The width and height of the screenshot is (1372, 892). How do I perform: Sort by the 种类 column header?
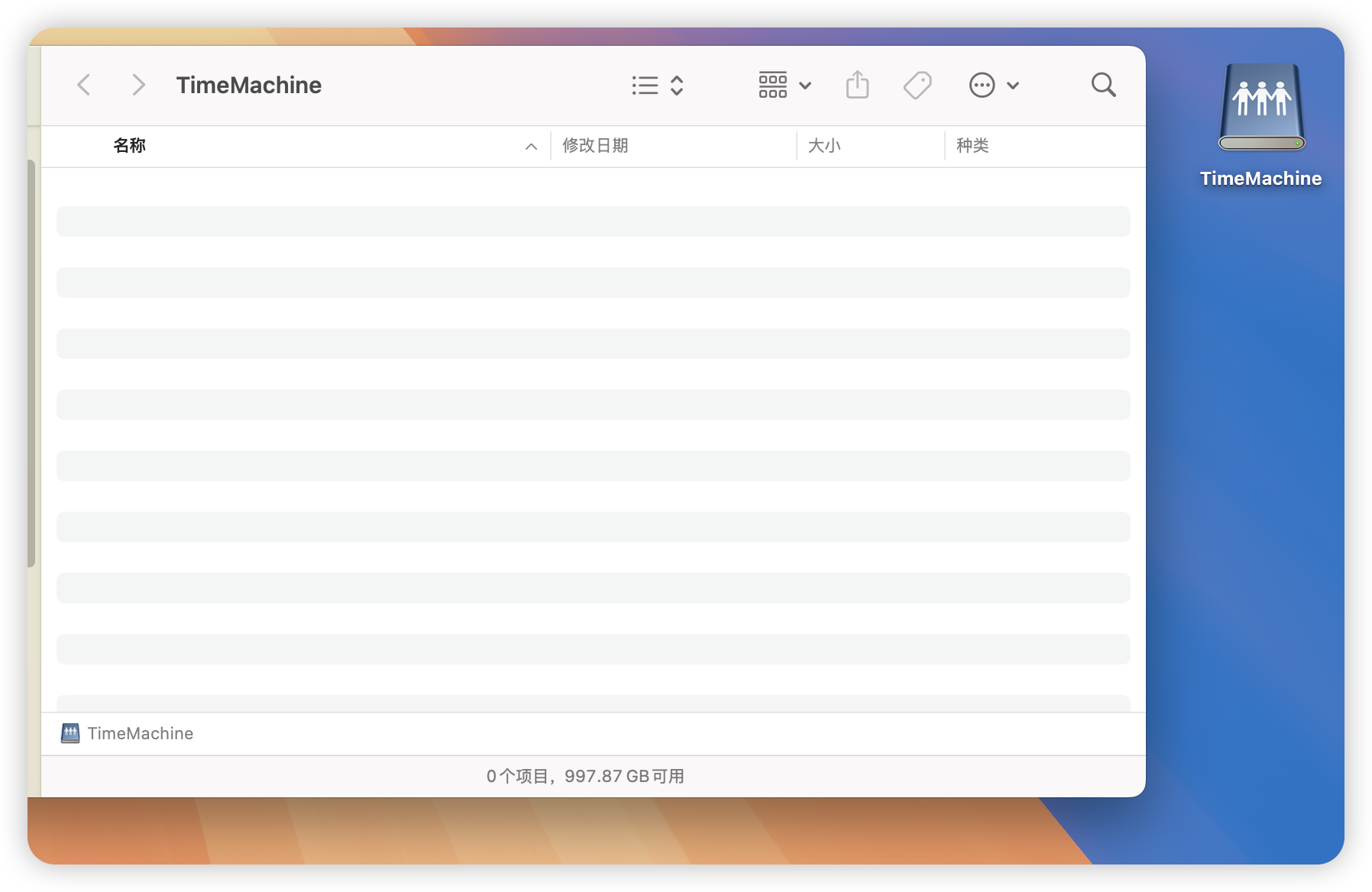(972, 146)
